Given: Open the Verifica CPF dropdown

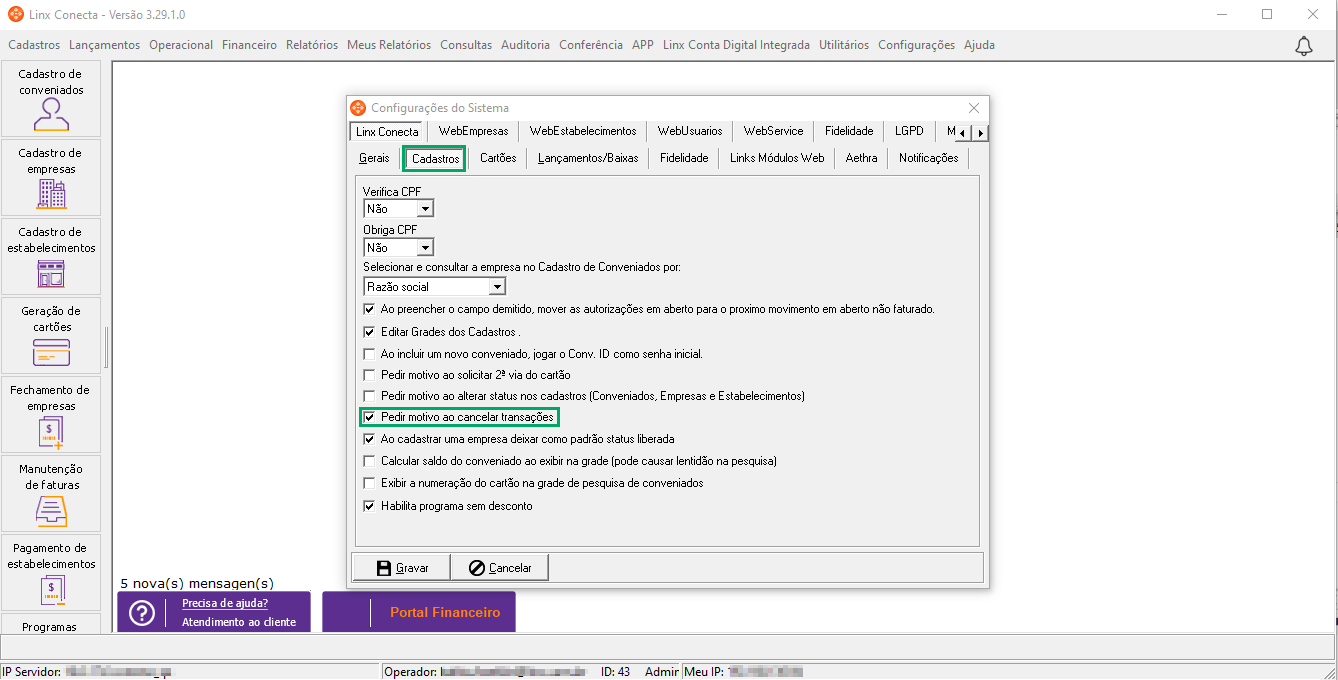Looking at the screenshot, I should [425, 209].
